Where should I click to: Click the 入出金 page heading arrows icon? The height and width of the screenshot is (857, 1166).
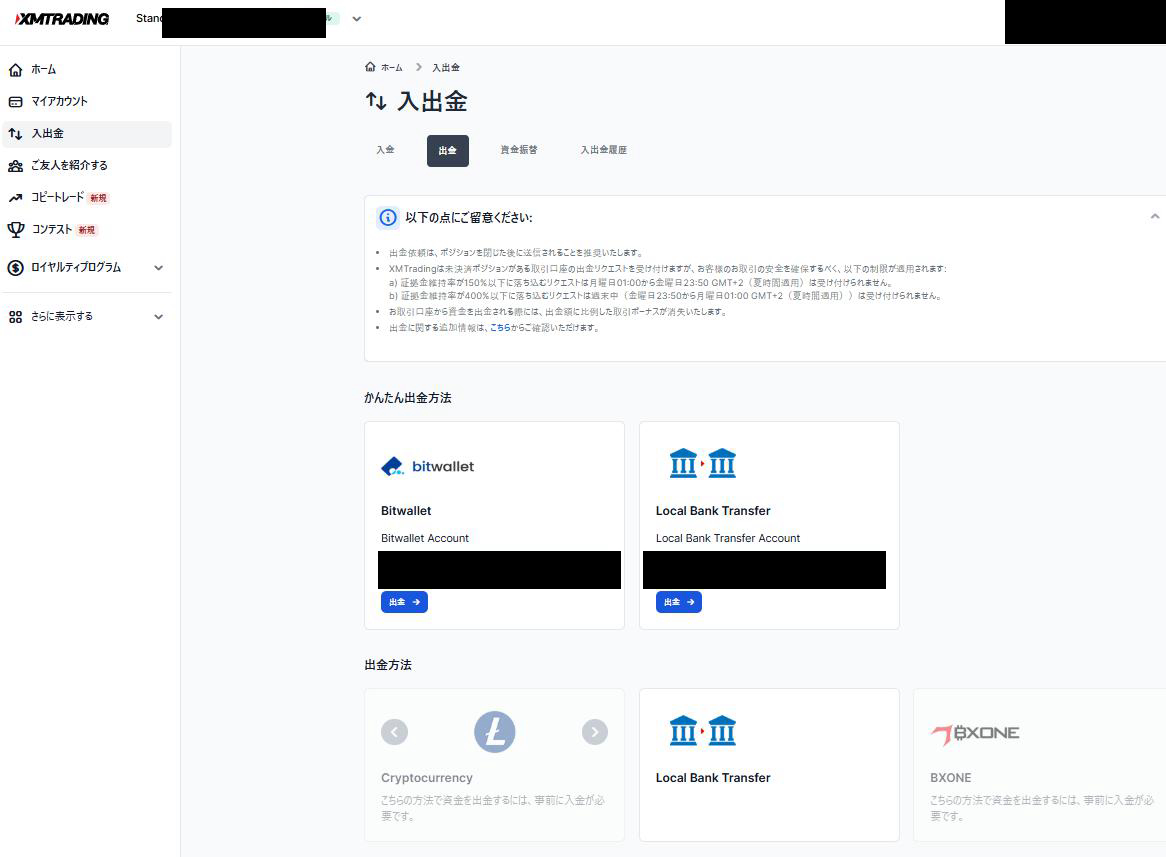(376, 101)
